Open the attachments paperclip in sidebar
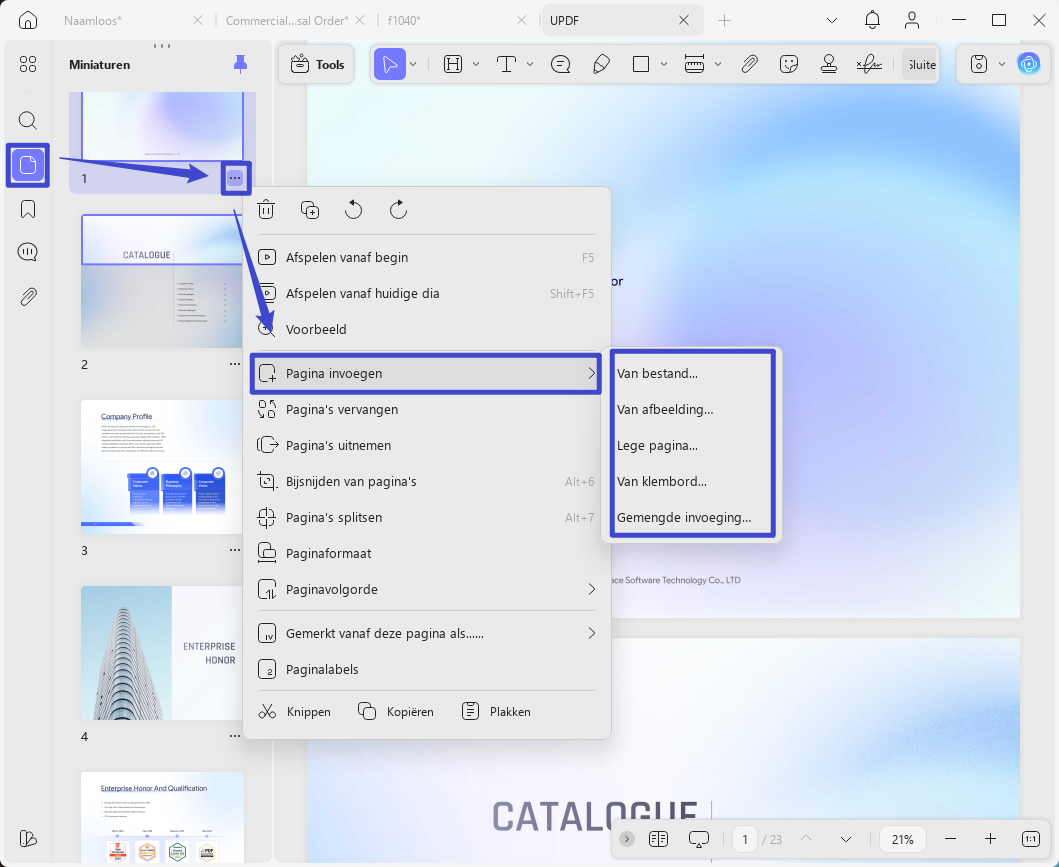Viewport: 1059px width, 867px height. (x=28, y=296)
